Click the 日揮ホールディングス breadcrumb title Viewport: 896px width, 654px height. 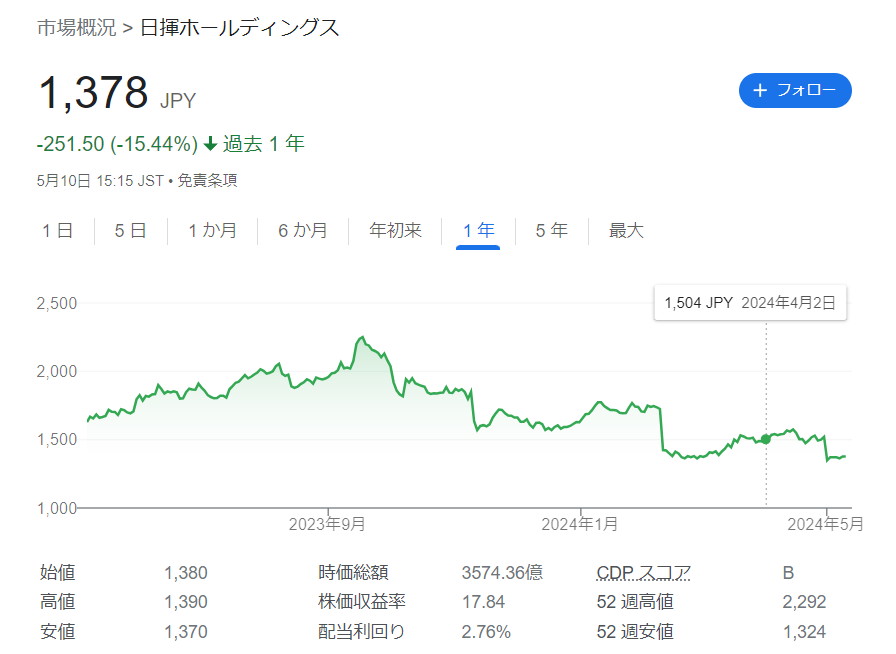239,27
